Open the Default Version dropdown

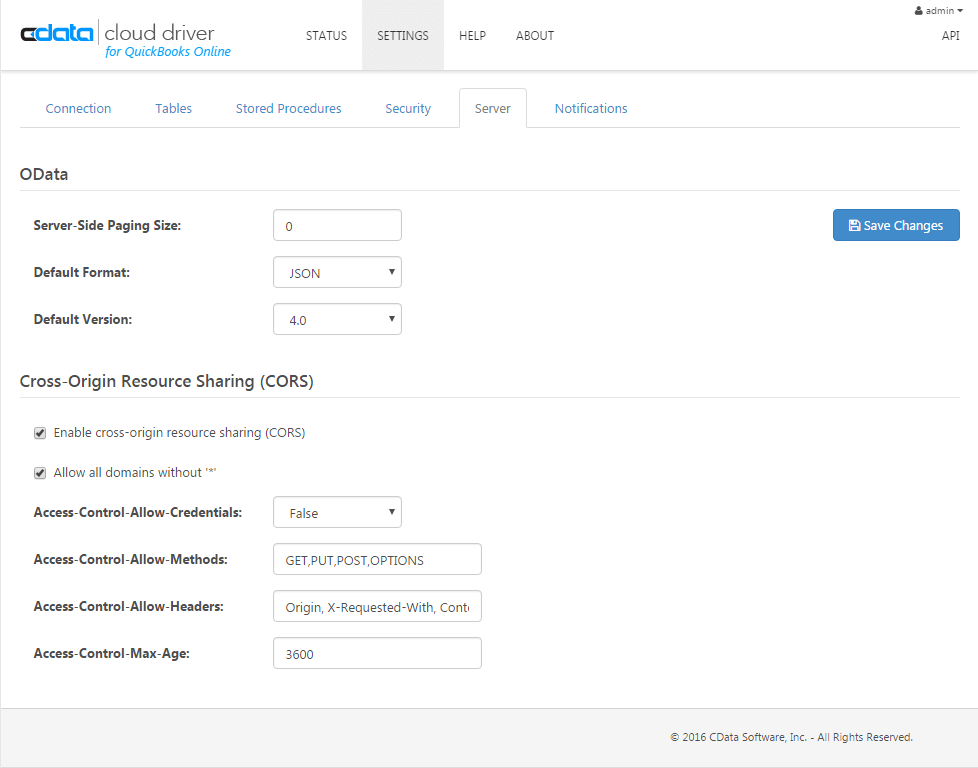[x=337, y=319]
